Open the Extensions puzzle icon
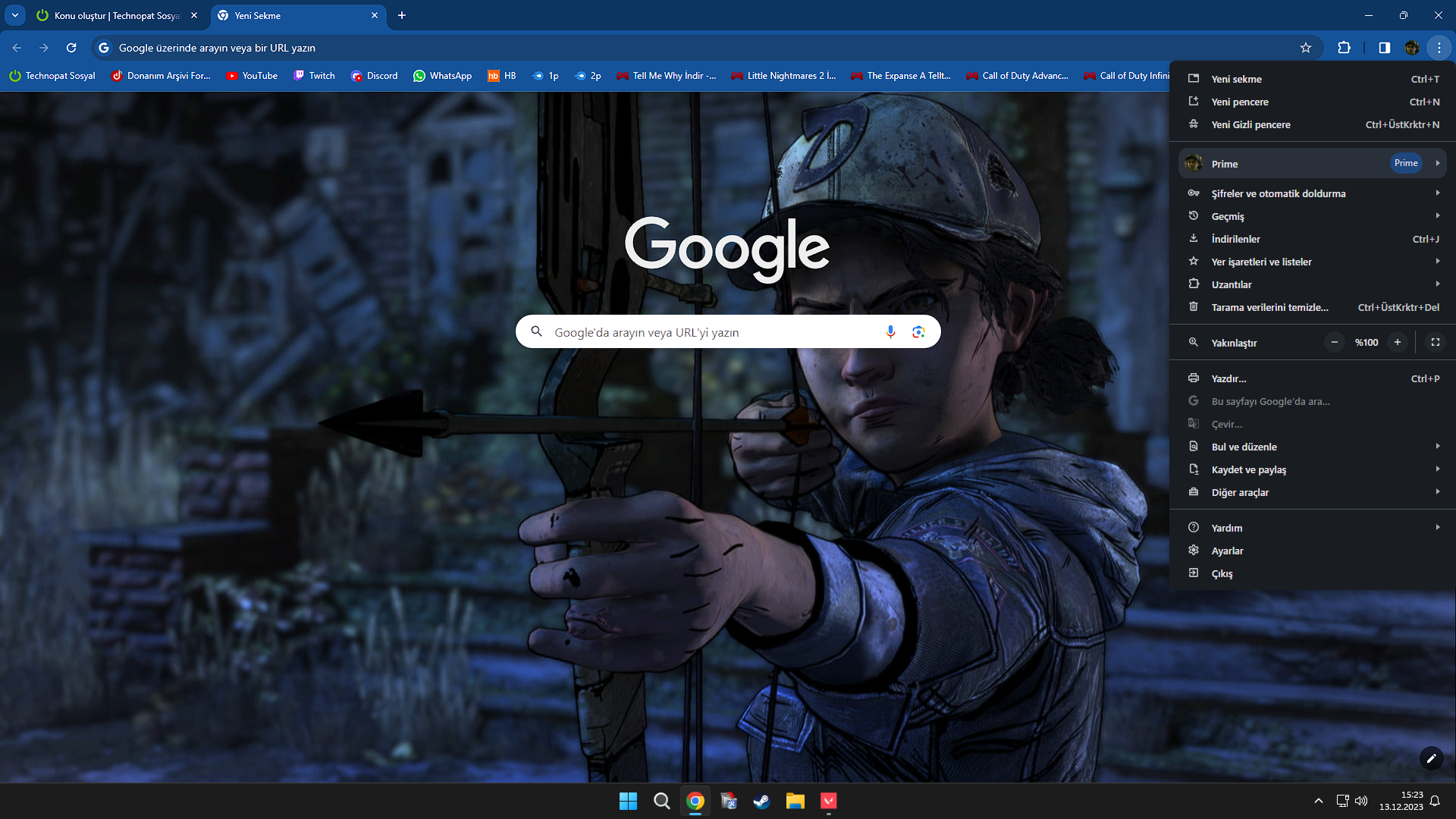This screenshot has width=1456, height=819. tap(1344, 48)
